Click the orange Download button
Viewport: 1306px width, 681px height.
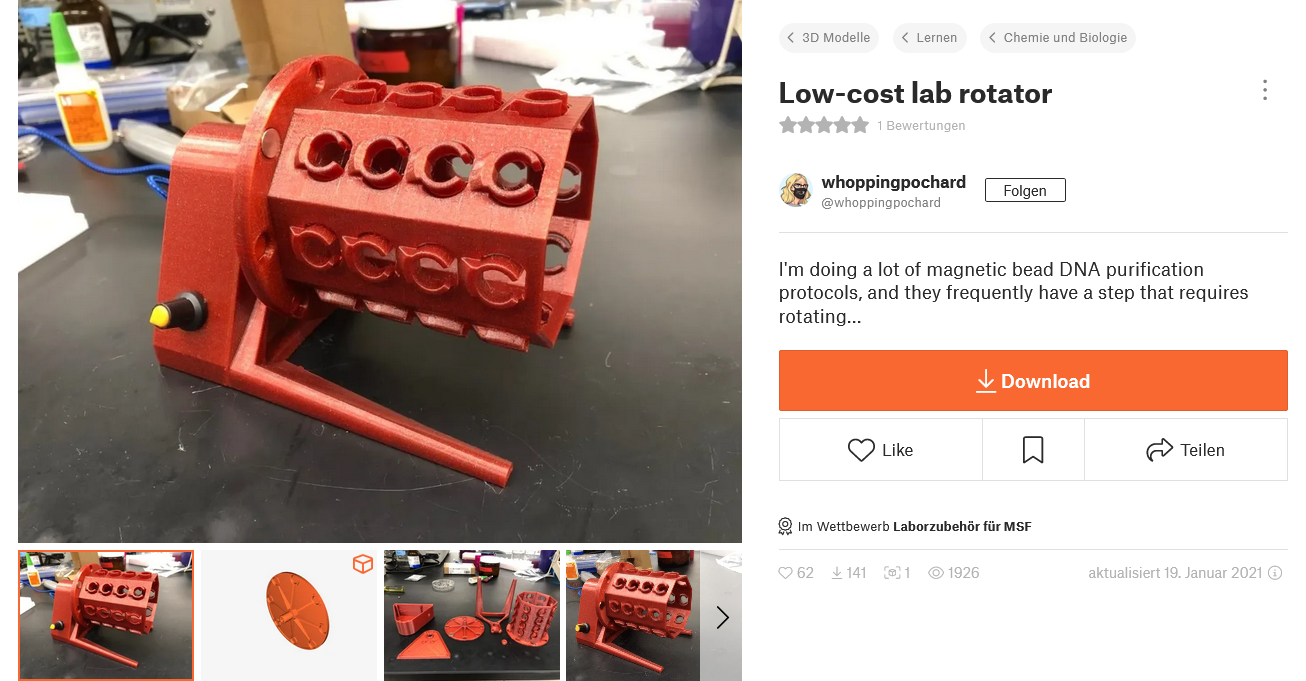point(1033,380)
